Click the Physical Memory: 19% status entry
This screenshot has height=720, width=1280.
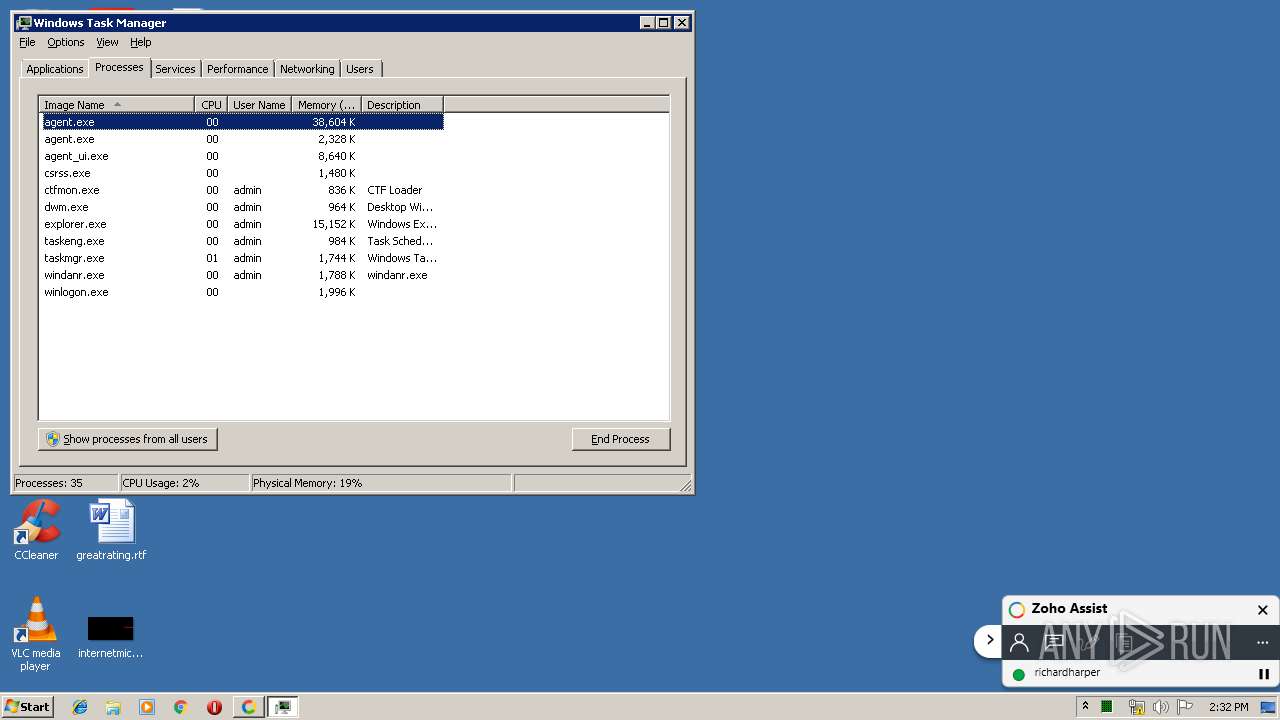point(380,483)
